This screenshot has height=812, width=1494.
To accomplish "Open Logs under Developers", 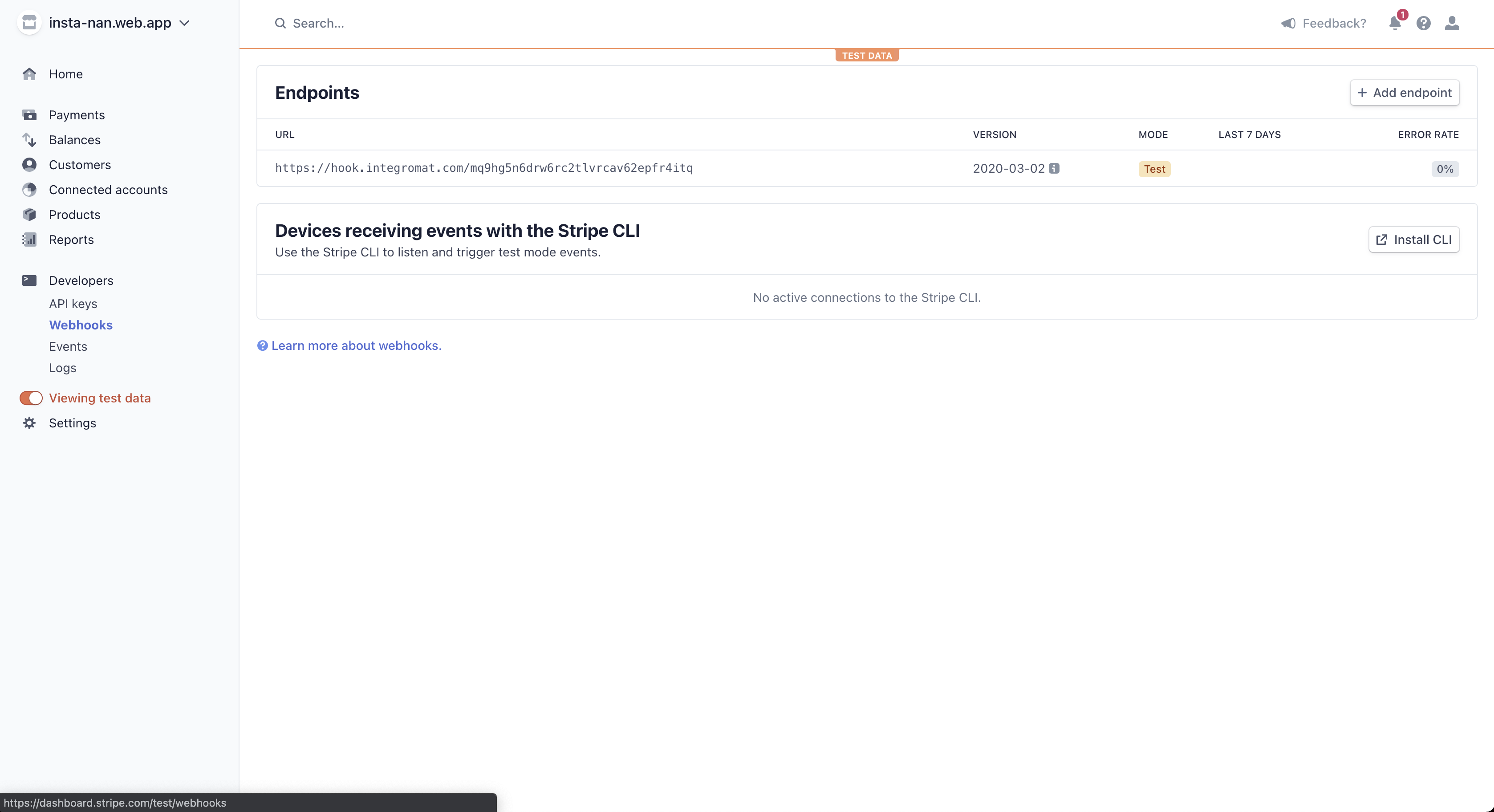I will click(x=63, y=368).
